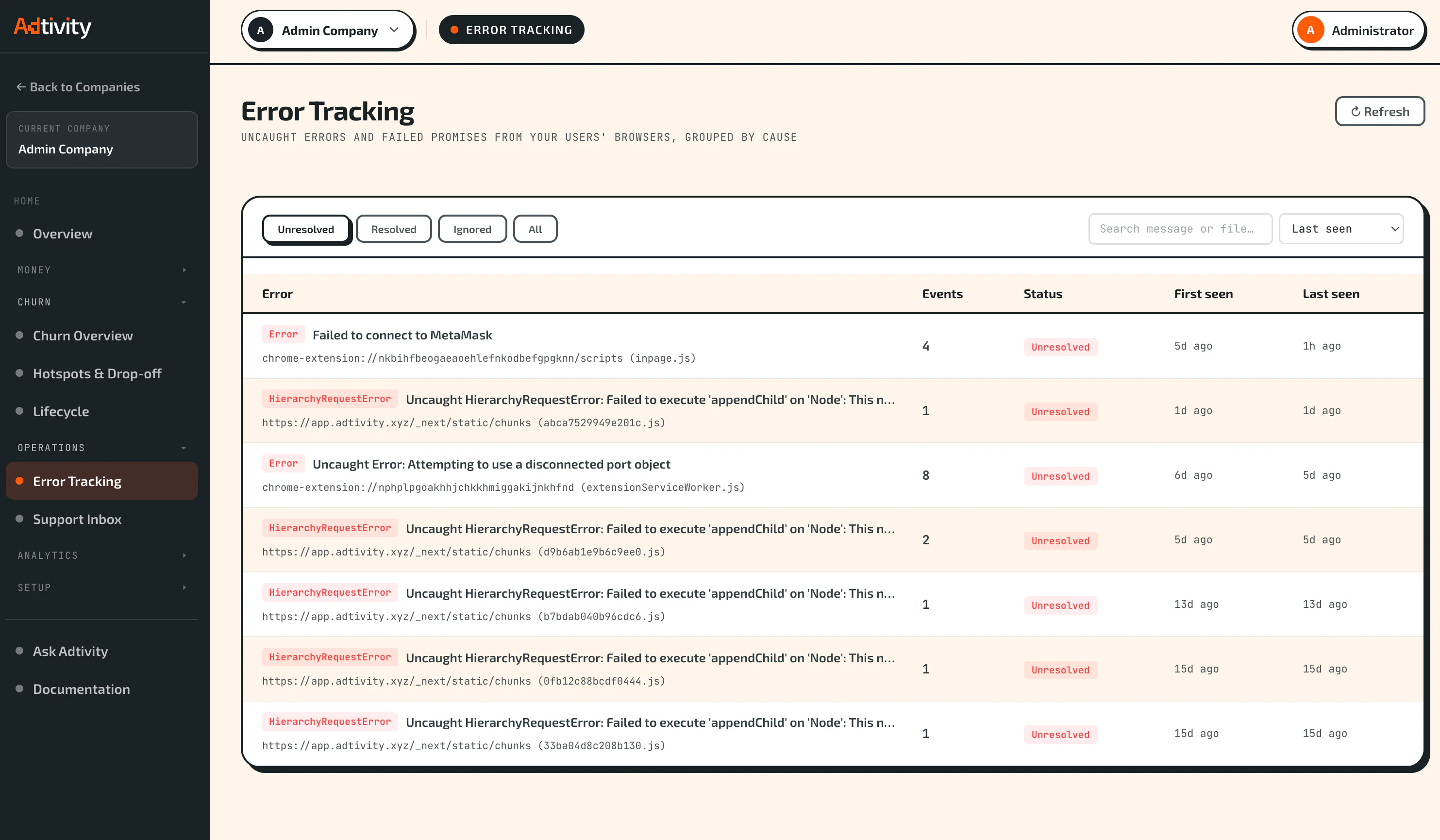The width and height of the screenshot is (1440, 840).
Task: Click the back arrow beside Back to Companies
Action: click(21, 87)
